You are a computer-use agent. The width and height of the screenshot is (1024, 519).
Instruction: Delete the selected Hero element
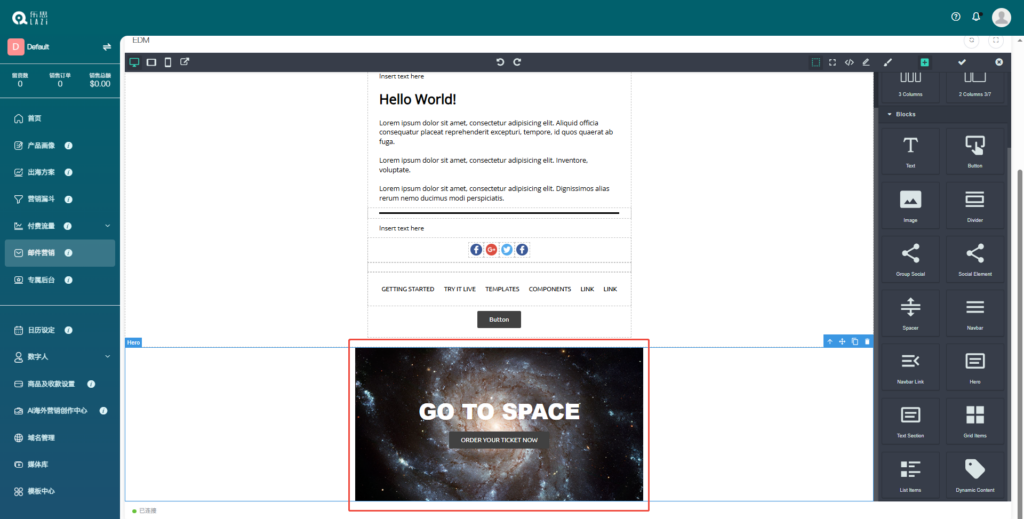[x=867, y=342]
